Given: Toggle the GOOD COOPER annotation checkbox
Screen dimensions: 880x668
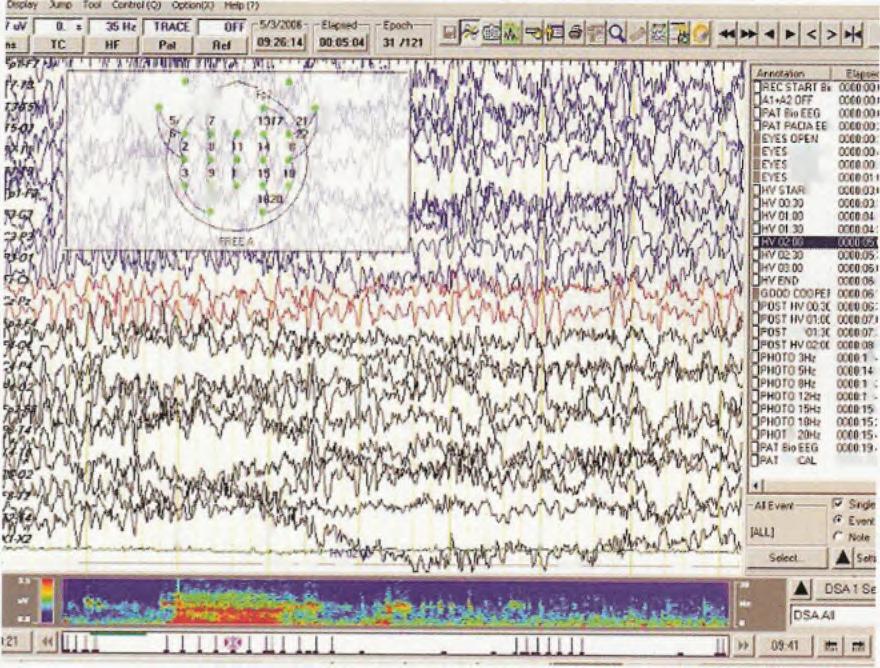Looking at the screenshot, I should [757, 294].
